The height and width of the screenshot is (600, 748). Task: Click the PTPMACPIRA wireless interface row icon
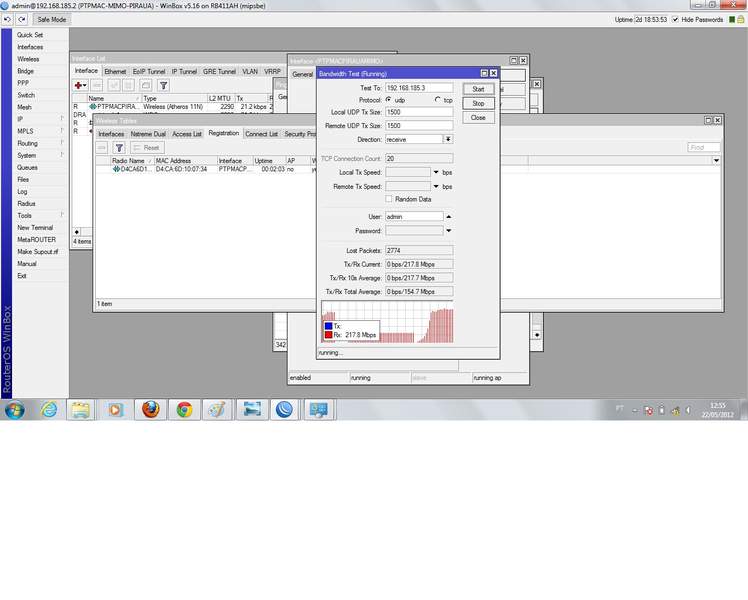tap(93, 107)
